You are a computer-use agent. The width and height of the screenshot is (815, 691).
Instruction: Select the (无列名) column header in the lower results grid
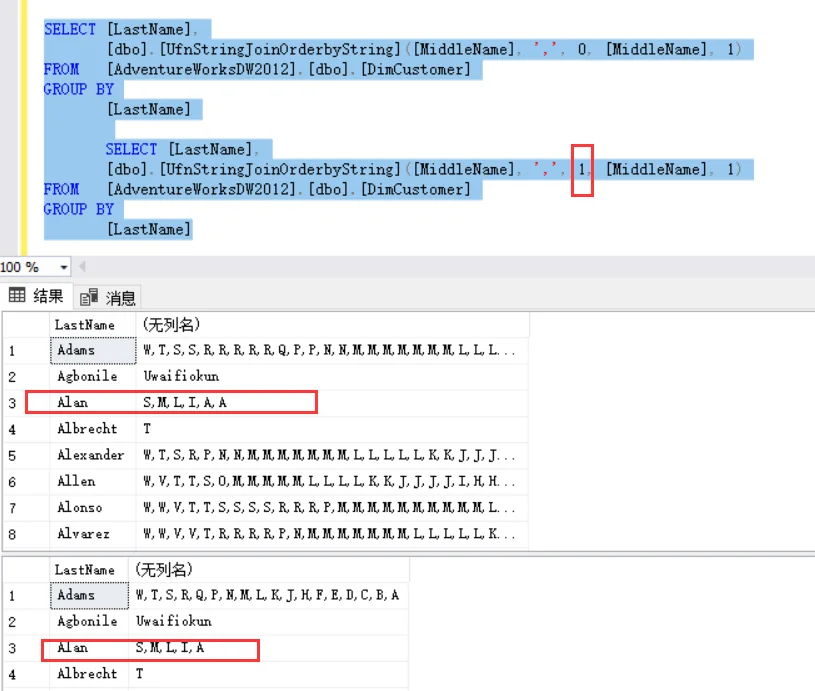(268, 570)
